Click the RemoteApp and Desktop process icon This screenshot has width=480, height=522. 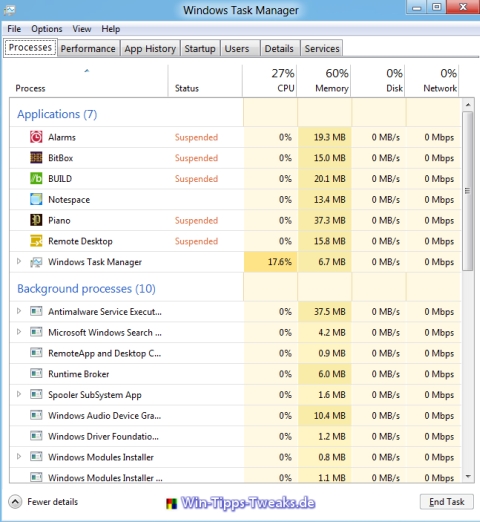pos(36,353)
